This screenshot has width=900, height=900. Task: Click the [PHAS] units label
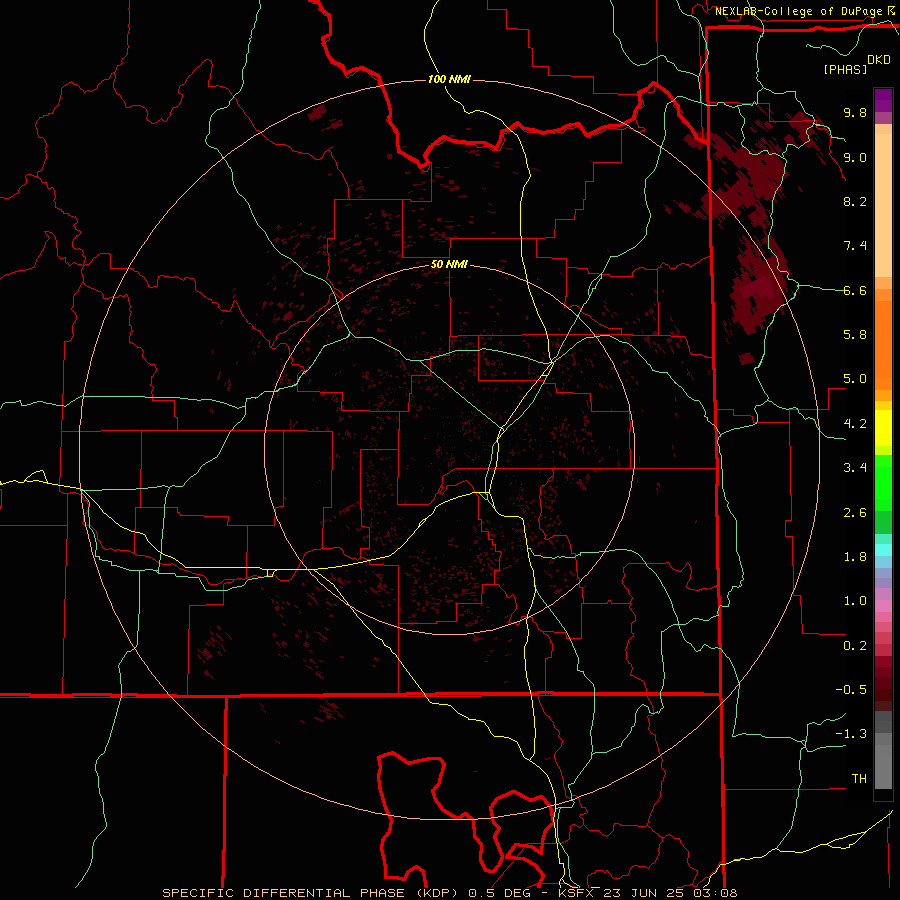point(845,69)
